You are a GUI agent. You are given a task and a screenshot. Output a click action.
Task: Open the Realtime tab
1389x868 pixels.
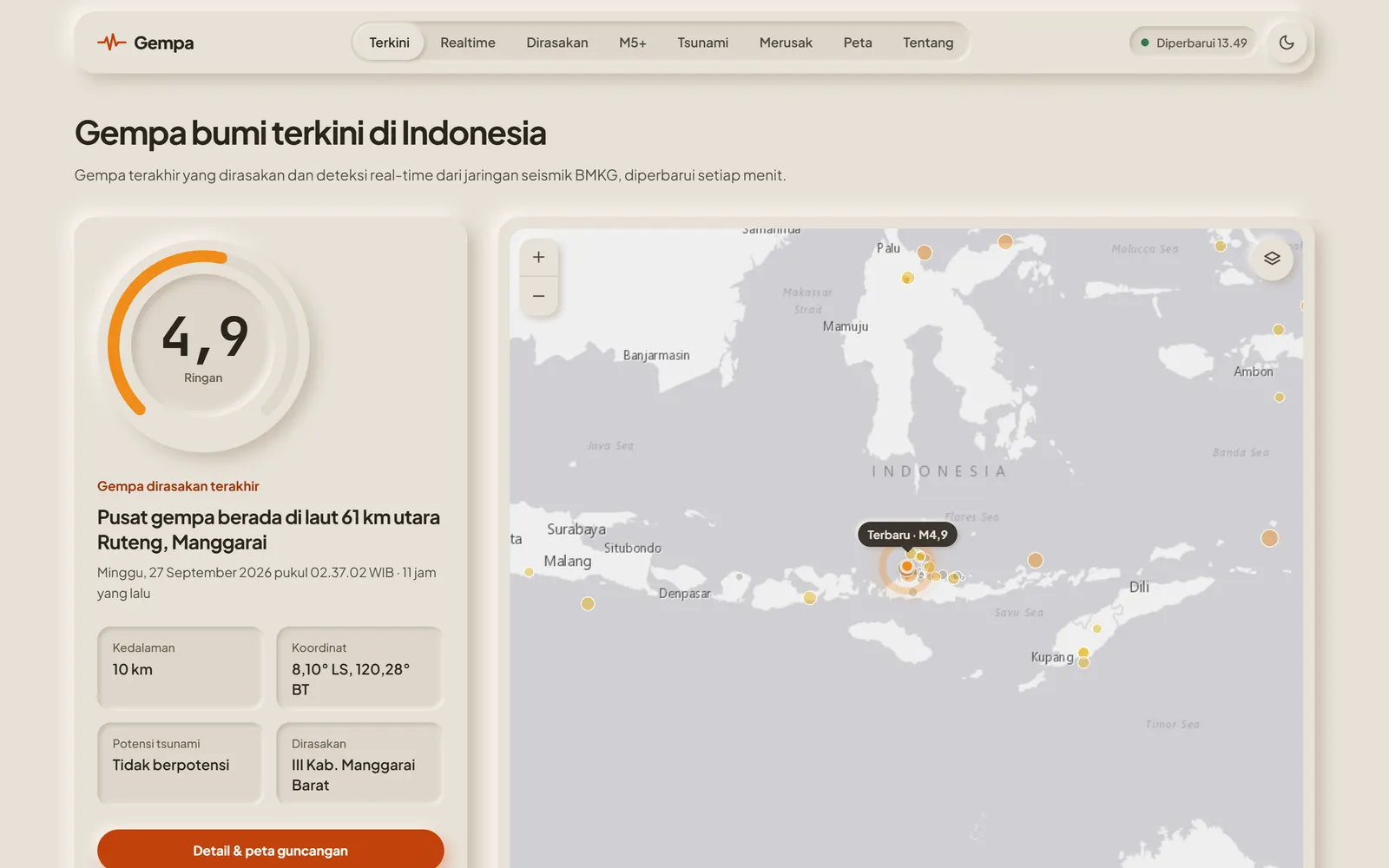pyautogui.click(x=468, y=43)
